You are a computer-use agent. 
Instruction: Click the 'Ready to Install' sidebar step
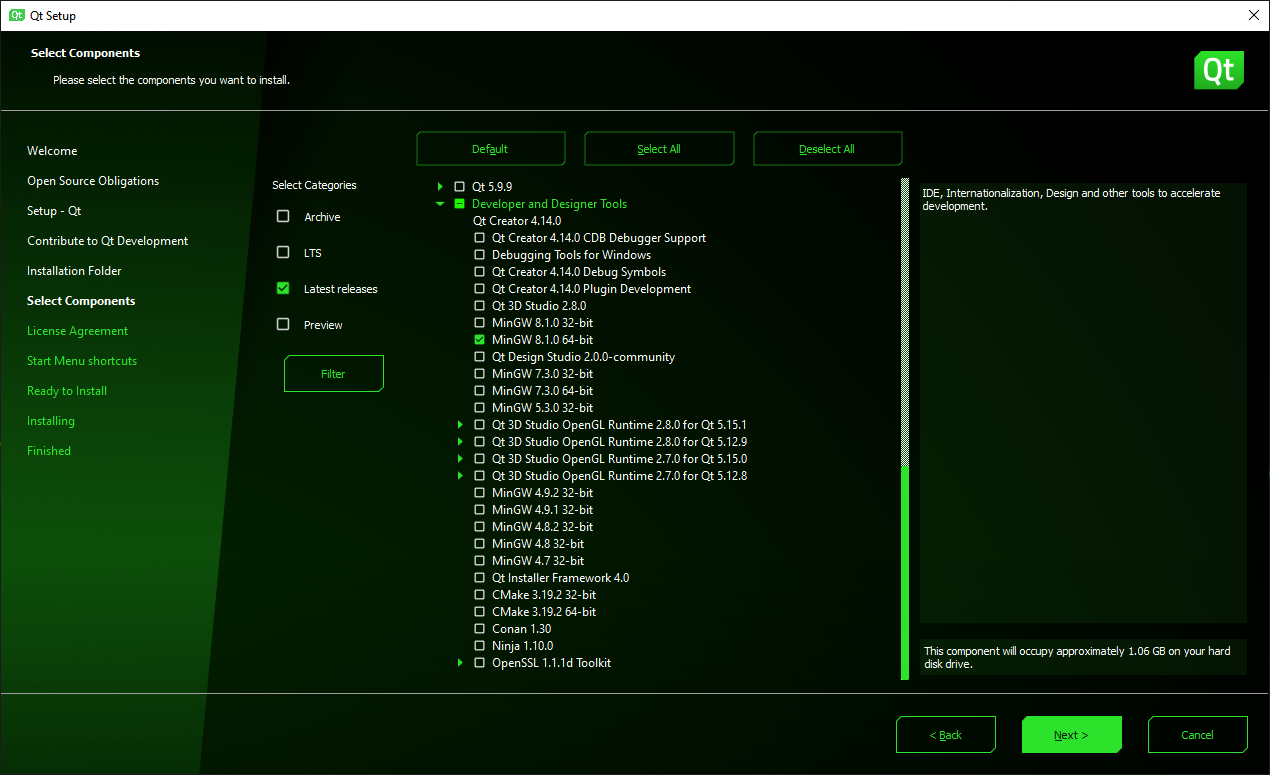tap(67, 391)
